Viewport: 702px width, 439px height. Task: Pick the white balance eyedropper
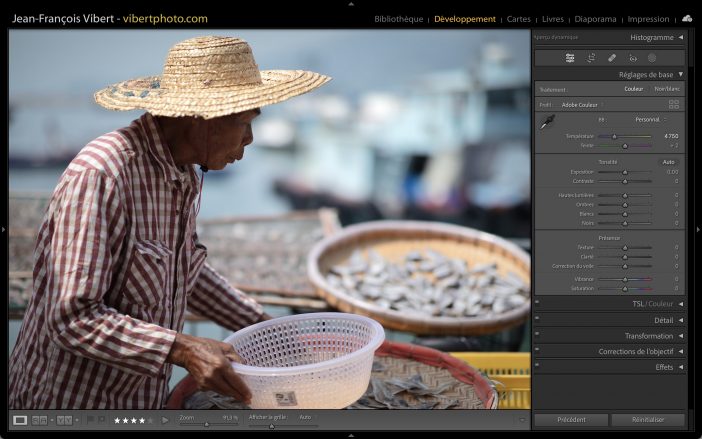coord(547,123)
